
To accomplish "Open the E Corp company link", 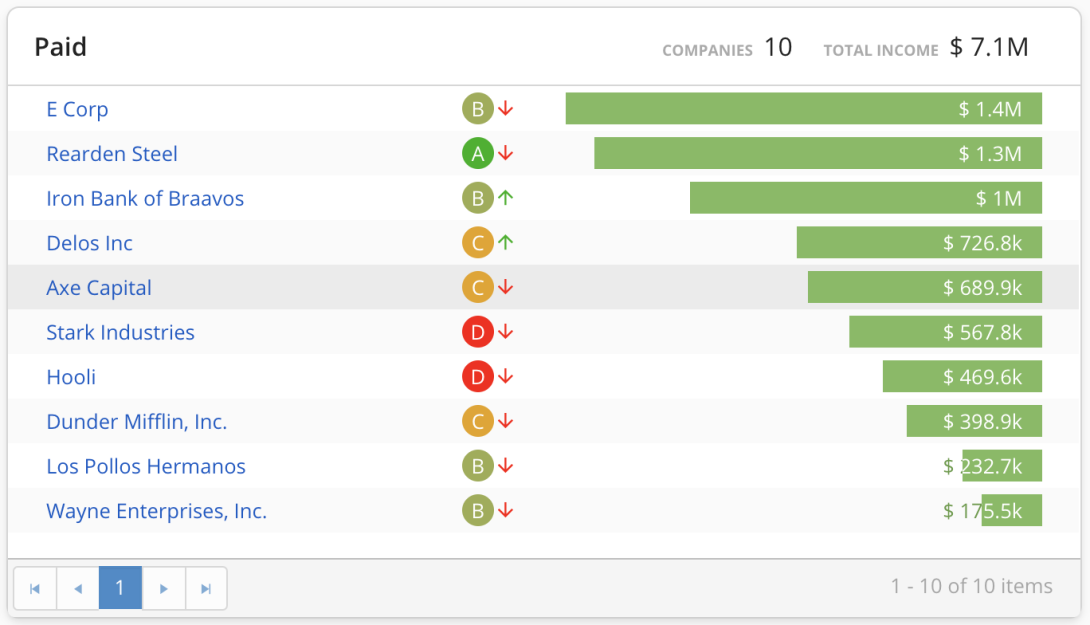I will (x=77, y=109).
